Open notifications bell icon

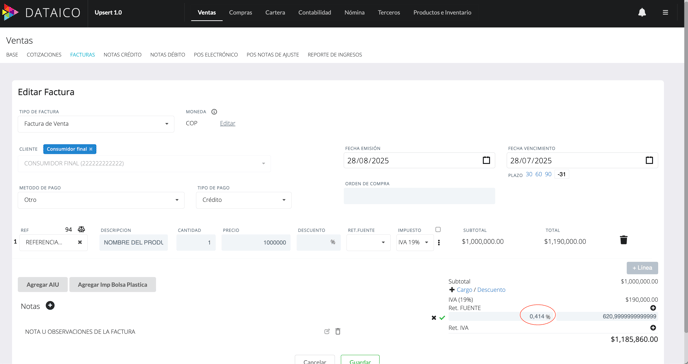[642, 12]
